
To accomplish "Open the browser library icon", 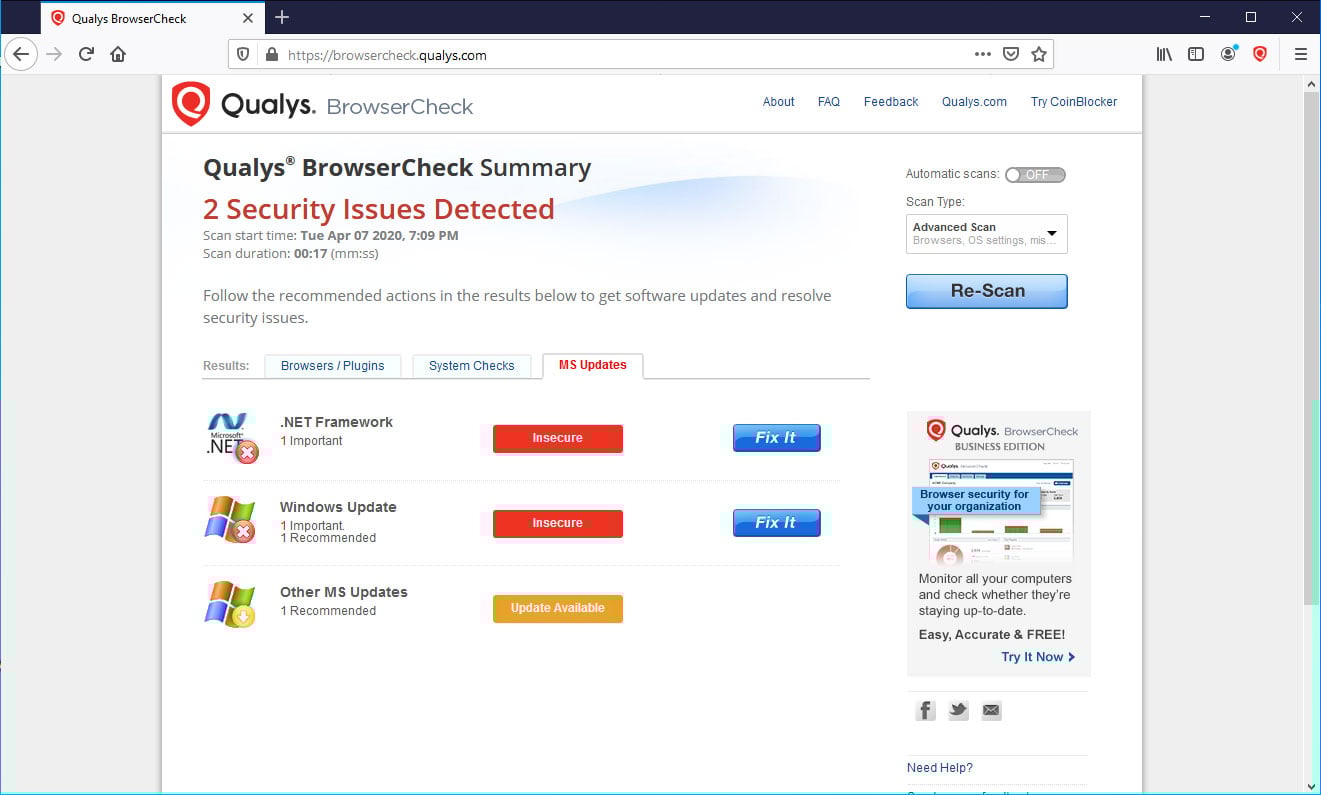I will pyautogui.click(x=1163, y=53).
